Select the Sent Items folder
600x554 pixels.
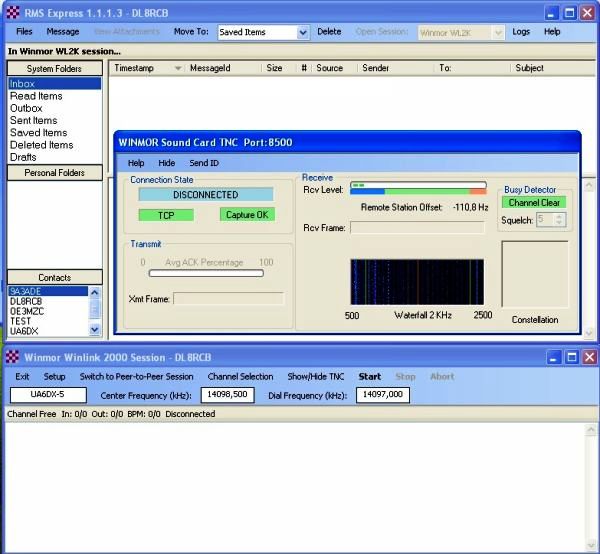[x=34, y=121]
